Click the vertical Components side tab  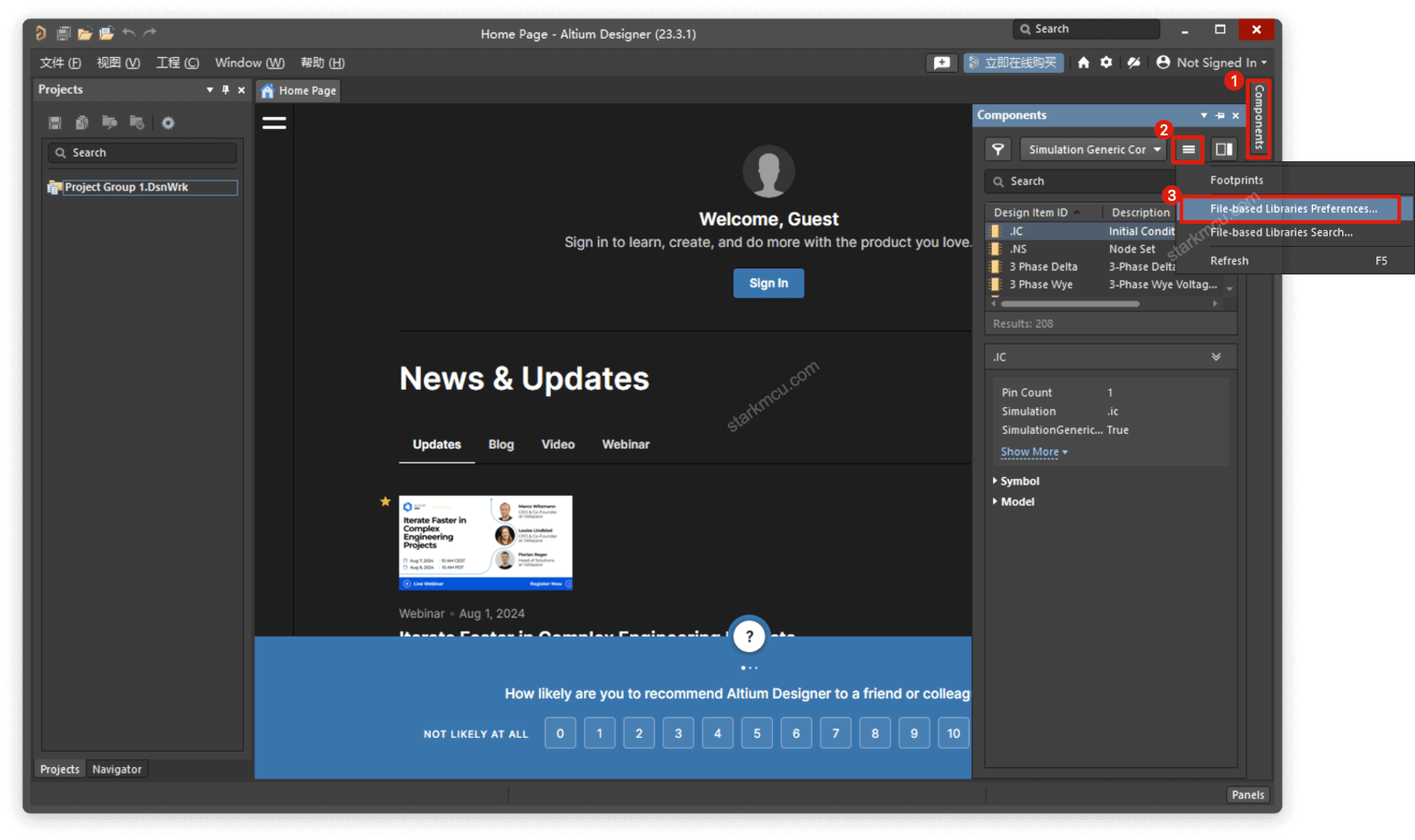1258,118
